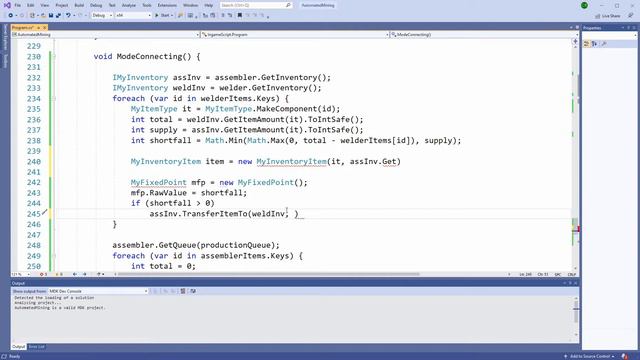Toggle pin on Program.cs tab
This screenshot has width=640, height=360.
tap(39, 28)
